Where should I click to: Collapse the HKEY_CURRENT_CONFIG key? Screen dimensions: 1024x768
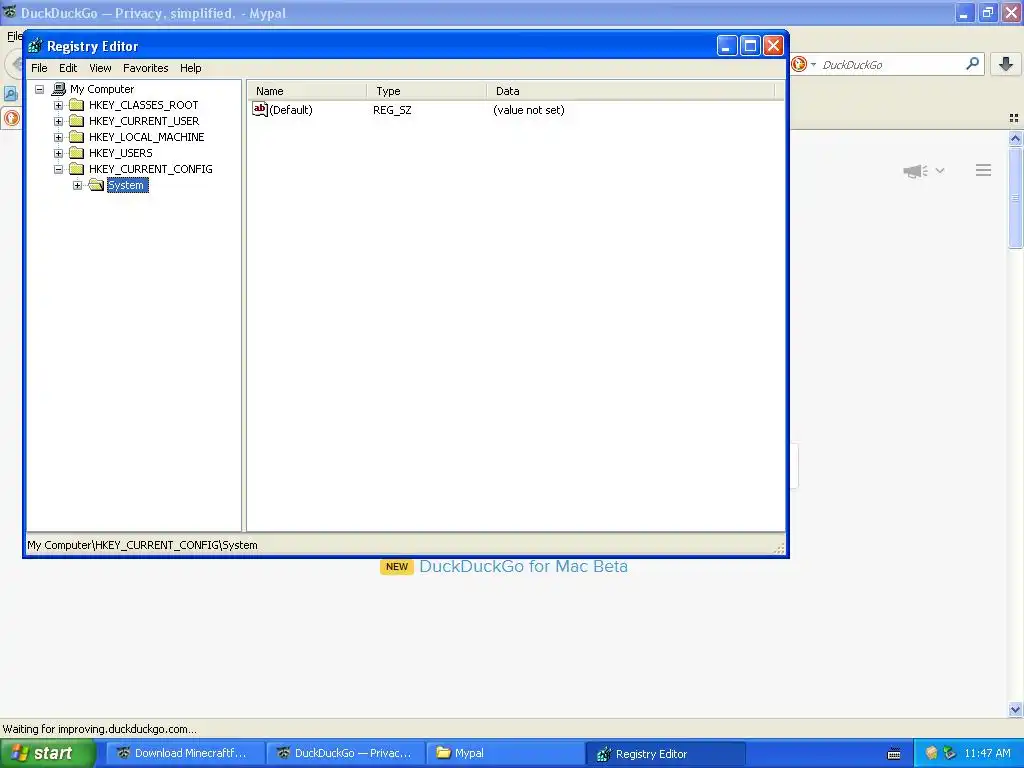[x=58, y=169]
